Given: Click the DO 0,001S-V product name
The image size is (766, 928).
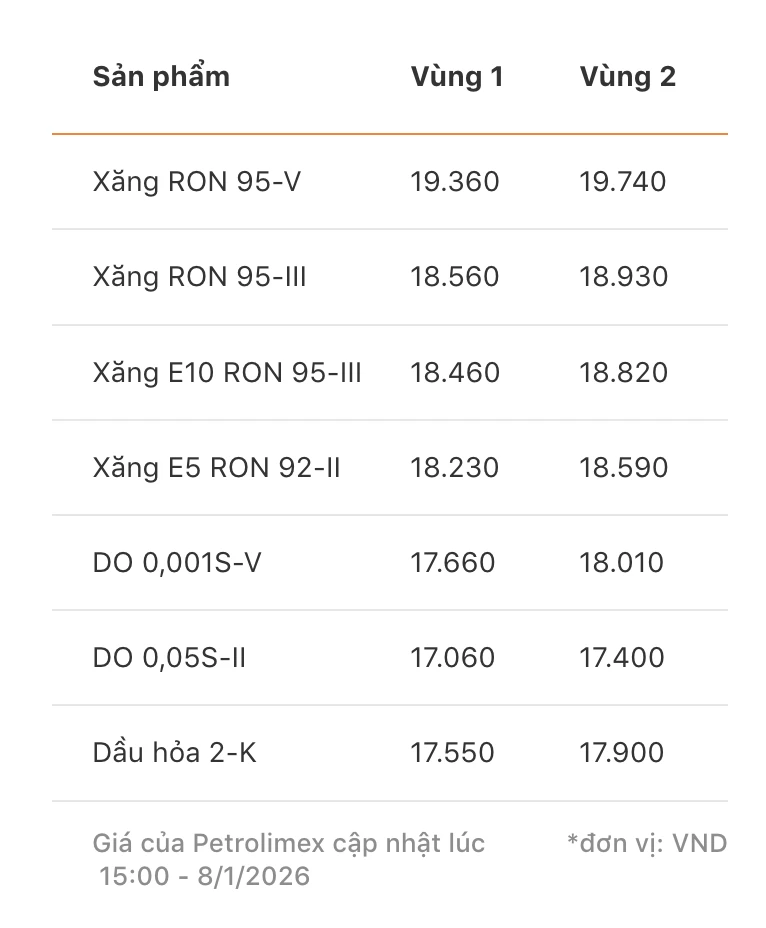Looking at the screenshot, I should (x=177, y=563).
